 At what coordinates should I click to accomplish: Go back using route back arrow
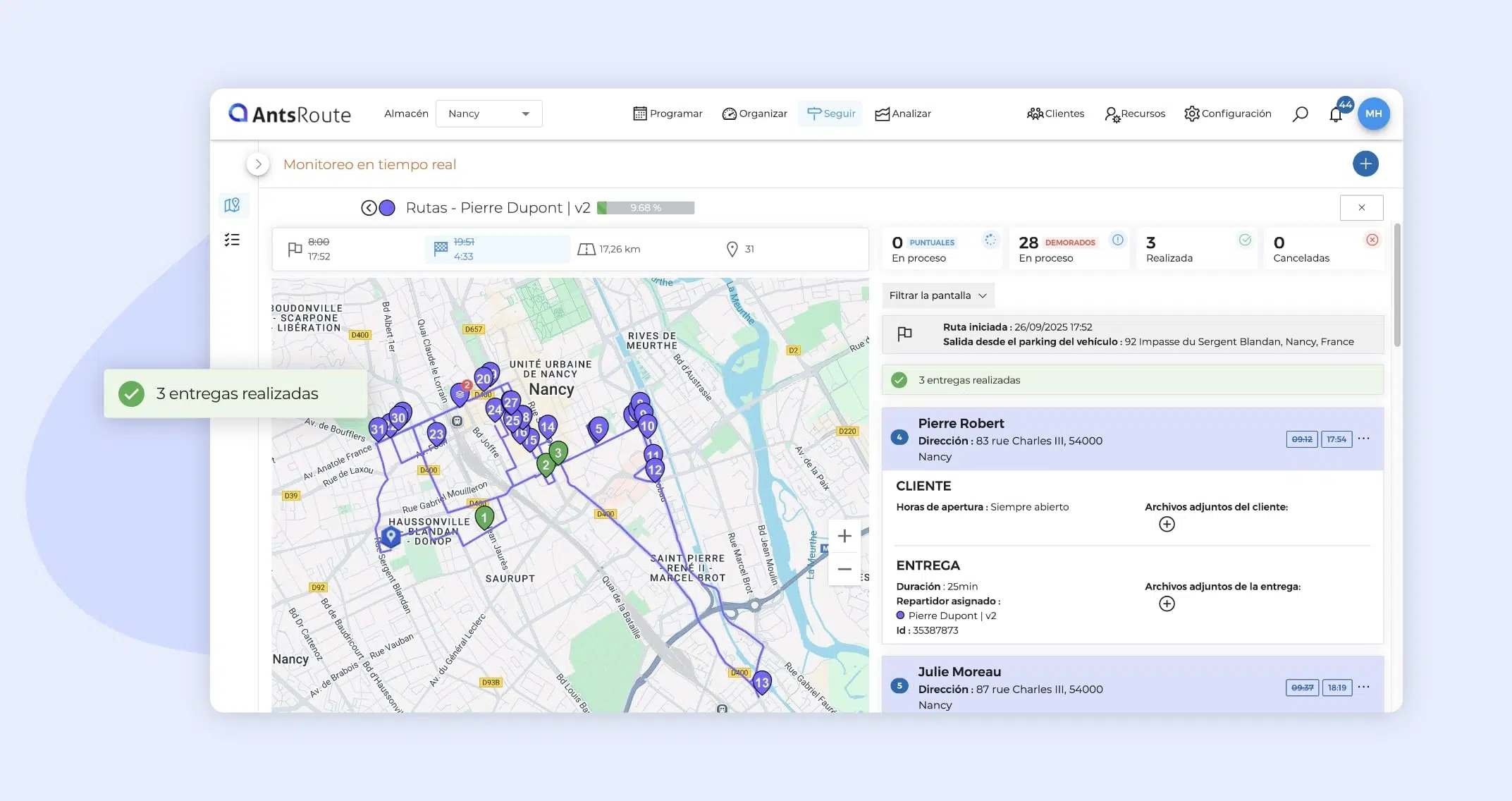[x=369, y=208]
